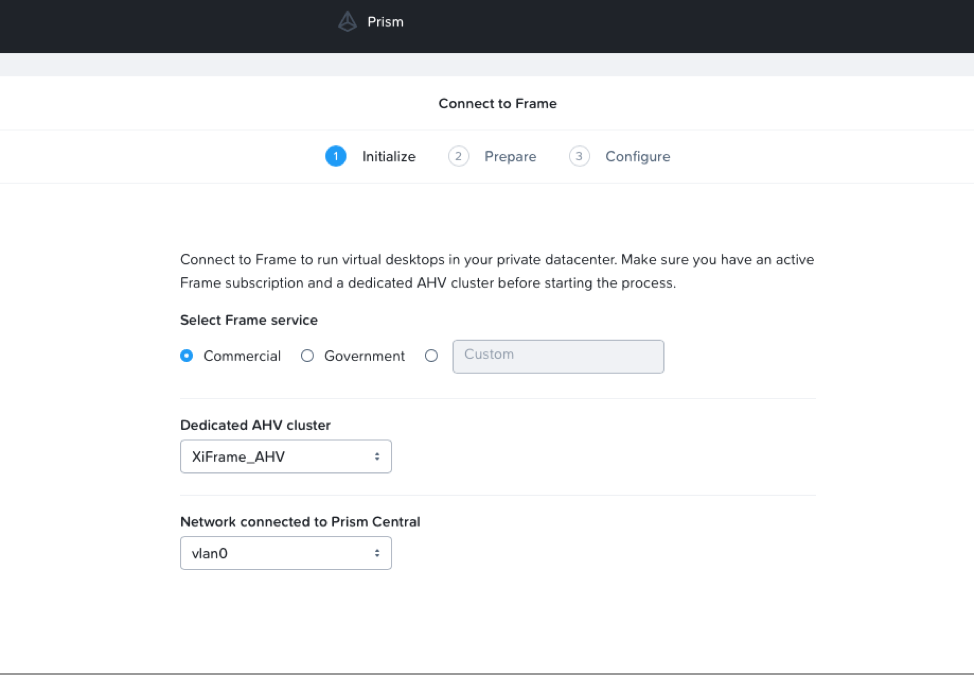The width and height of the screenshot is (974, 675).
Task: Focus the Custom text input field
Action: (x=558, y=356)
